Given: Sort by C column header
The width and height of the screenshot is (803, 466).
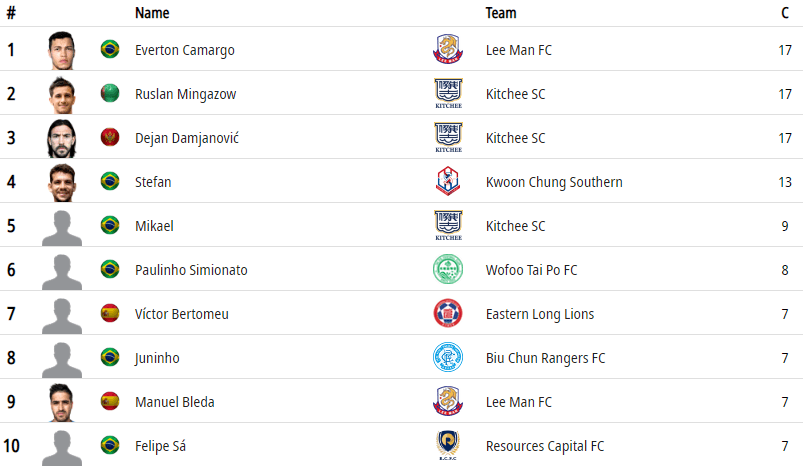Looking at the screenshot, I should click(785, 13).
